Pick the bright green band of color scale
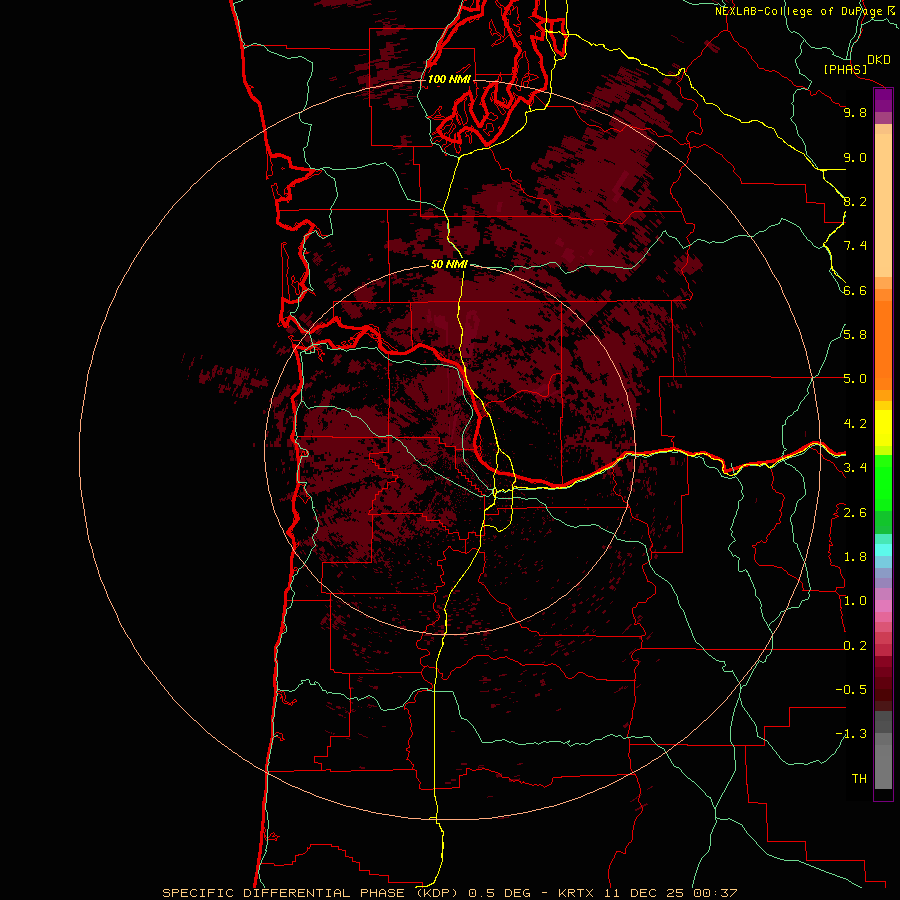 click(883, 482)
